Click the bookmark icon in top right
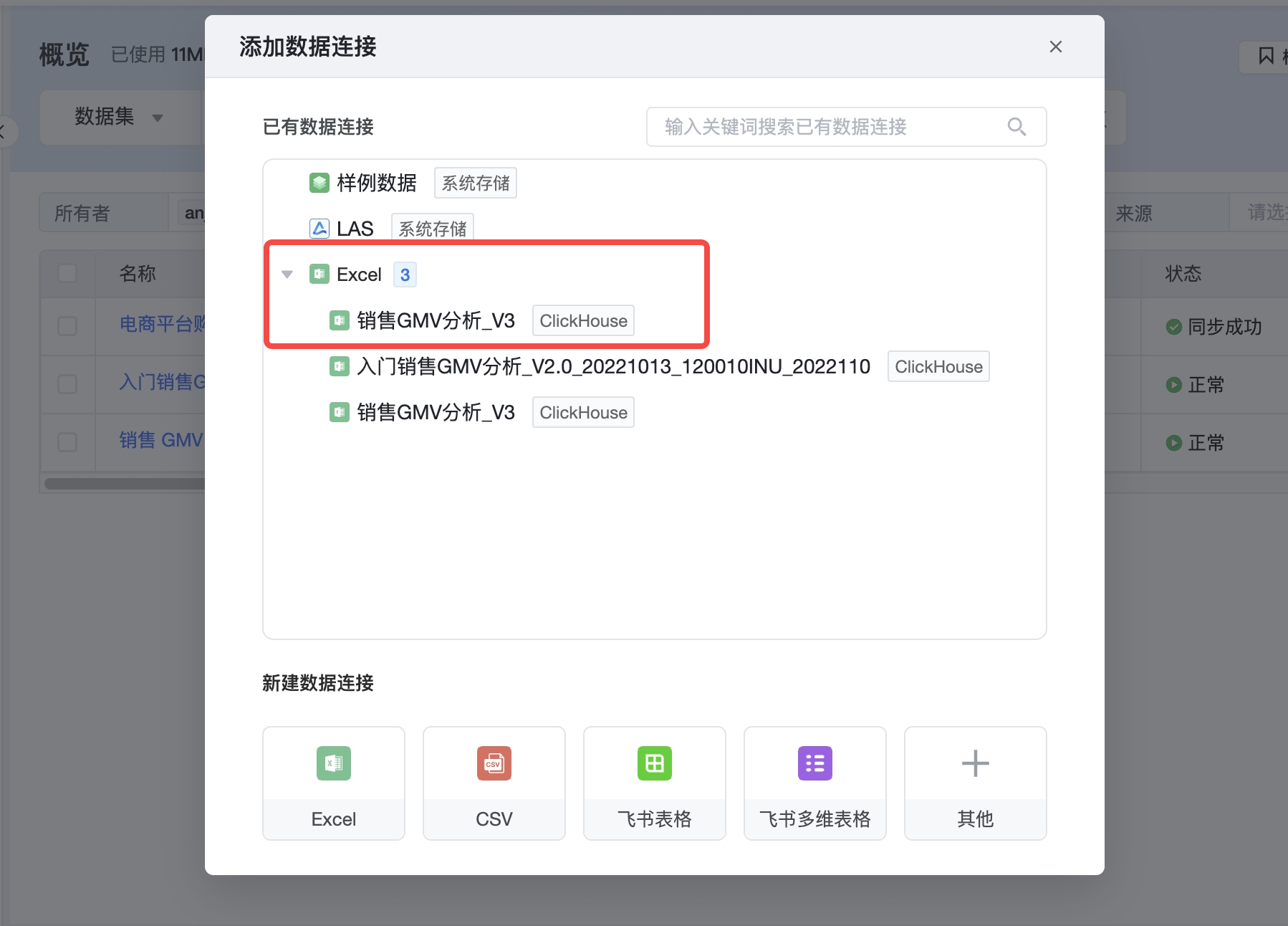This screenshot has height=926, width=1288. point(1266,55)
